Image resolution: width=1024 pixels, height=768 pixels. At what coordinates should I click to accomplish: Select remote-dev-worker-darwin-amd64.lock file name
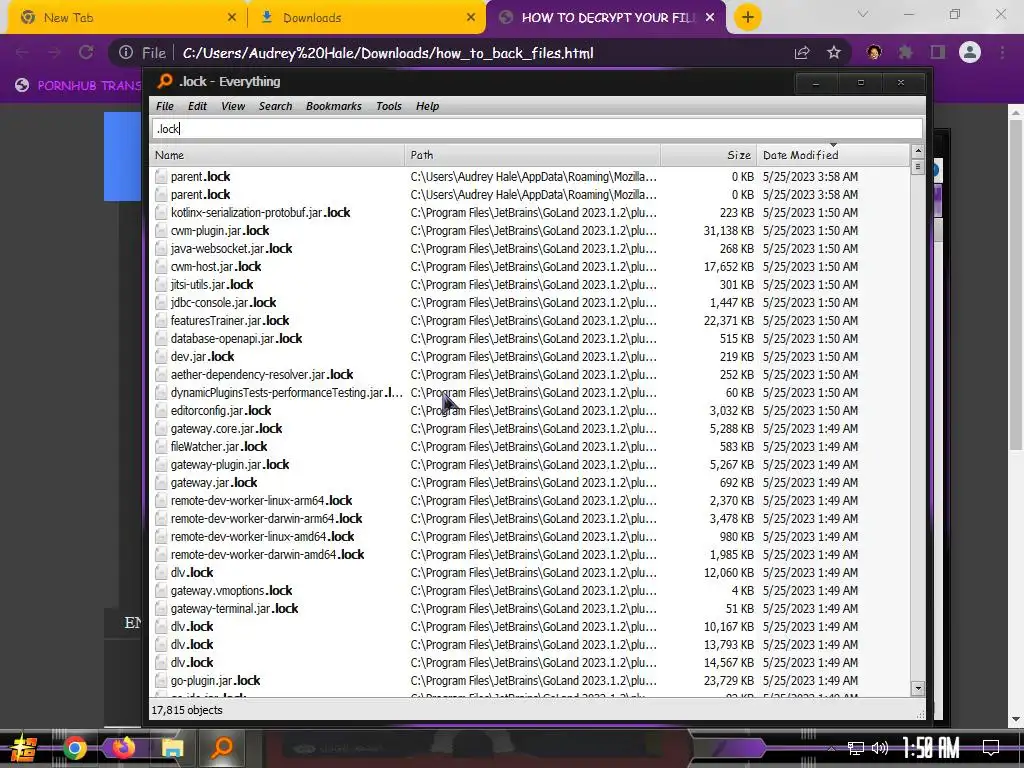pyautogui.click(x=267, y=554)
